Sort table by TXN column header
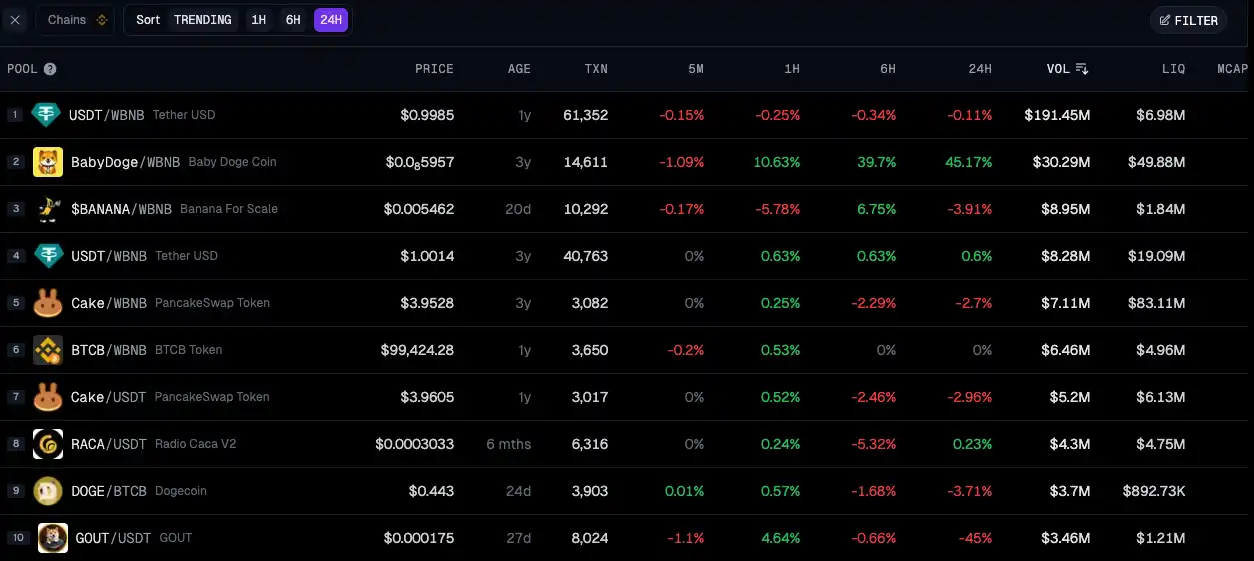 click(x=596, y=69)
